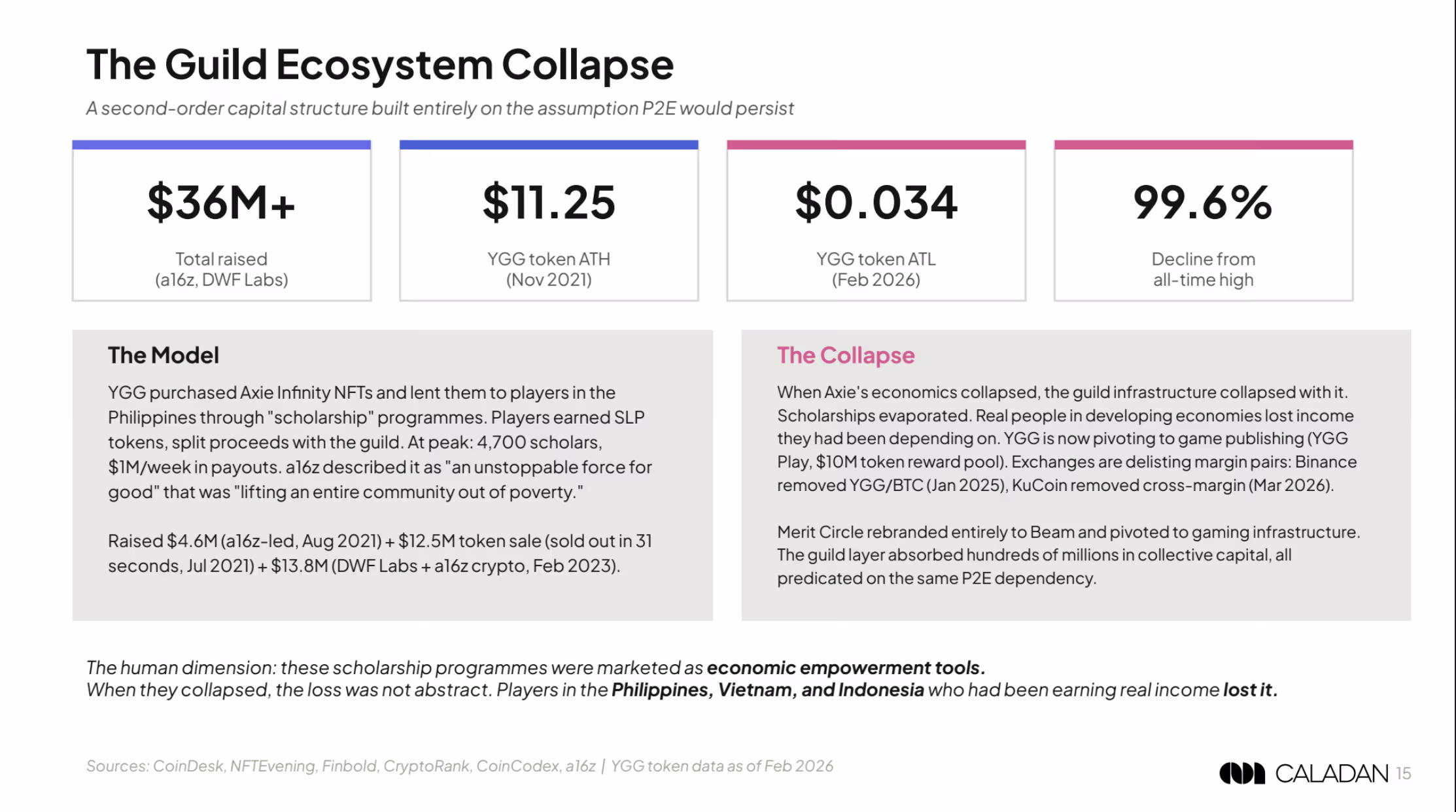Click the purple bar above the $36M+ card
Viewport: 1456px width, 812px height.
[x=221, y=144]
